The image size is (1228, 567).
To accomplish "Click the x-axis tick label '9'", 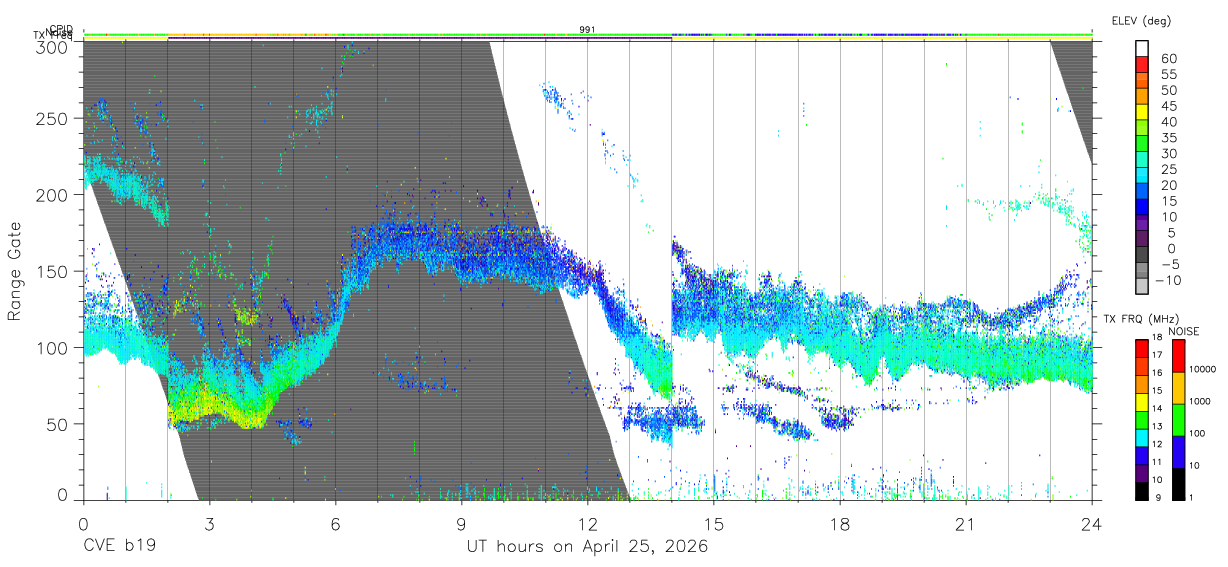I will point(461,524).
